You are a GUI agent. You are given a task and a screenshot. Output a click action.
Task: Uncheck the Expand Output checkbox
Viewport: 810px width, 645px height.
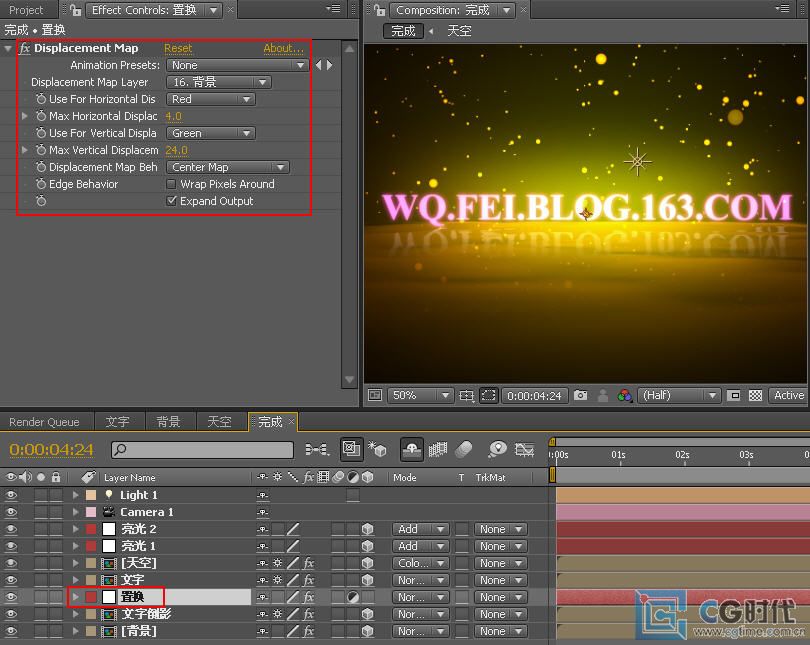[172, 201]
